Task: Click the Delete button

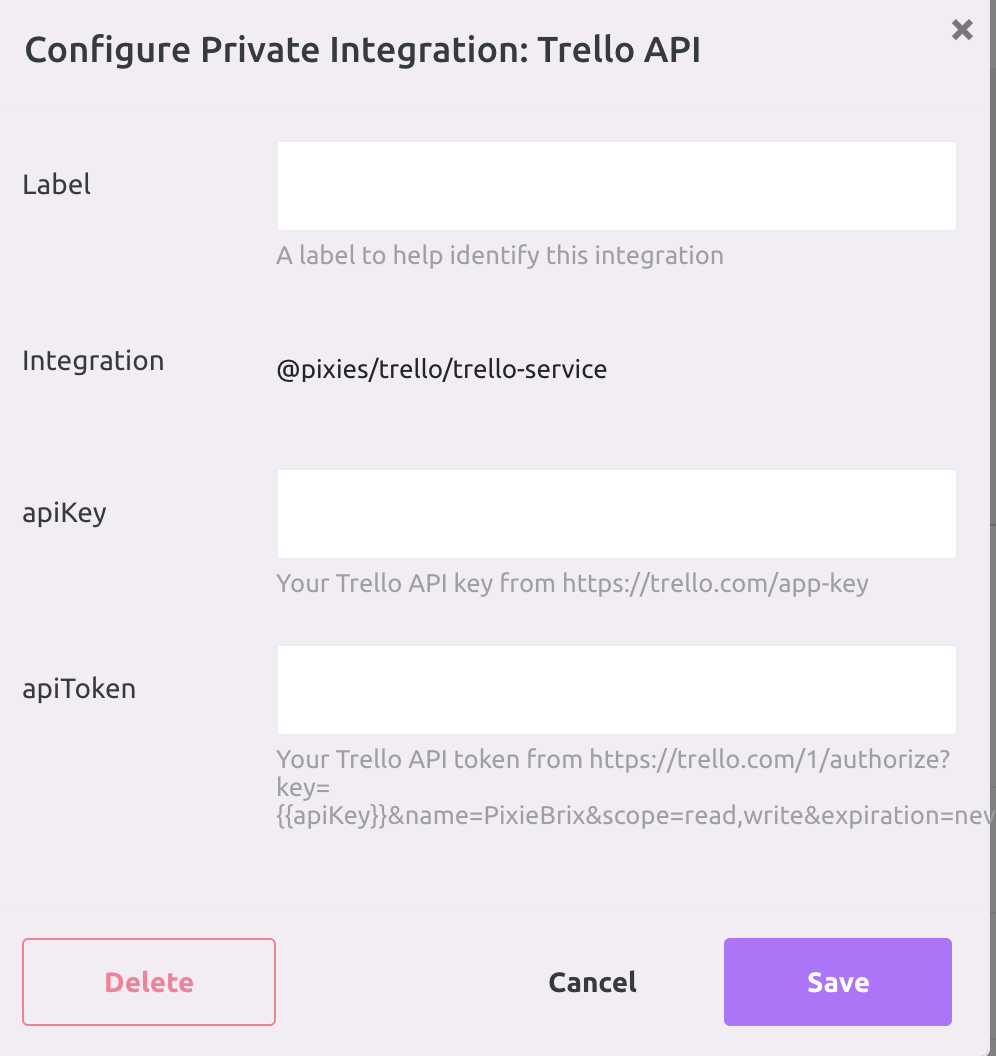Action: coord(148,982)
